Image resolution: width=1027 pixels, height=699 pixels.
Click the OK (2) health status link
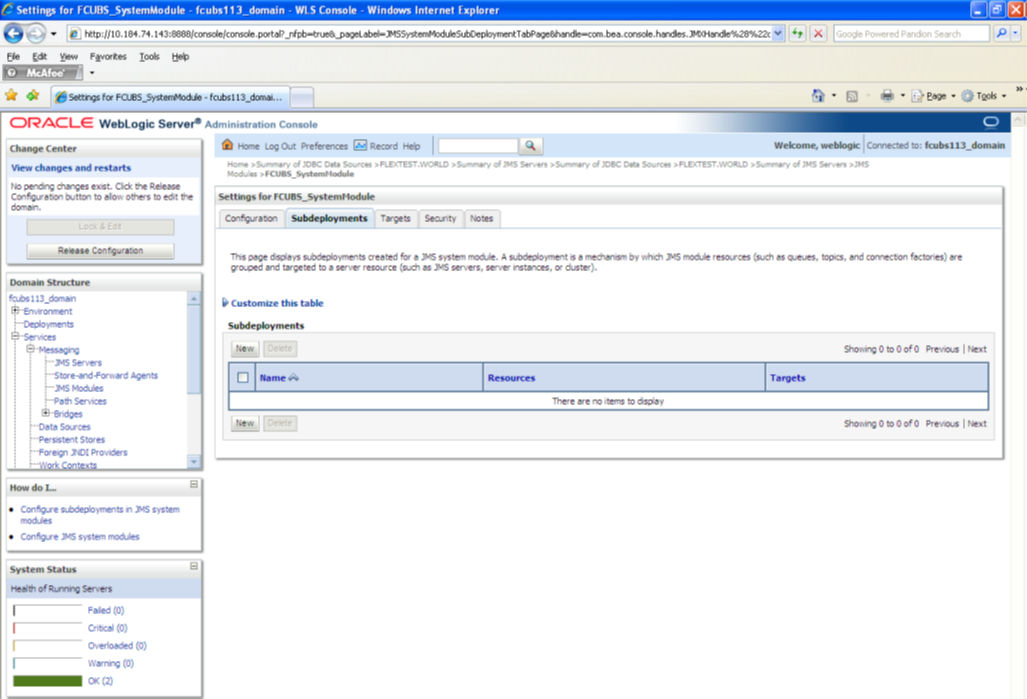click(x=100, y=681)
